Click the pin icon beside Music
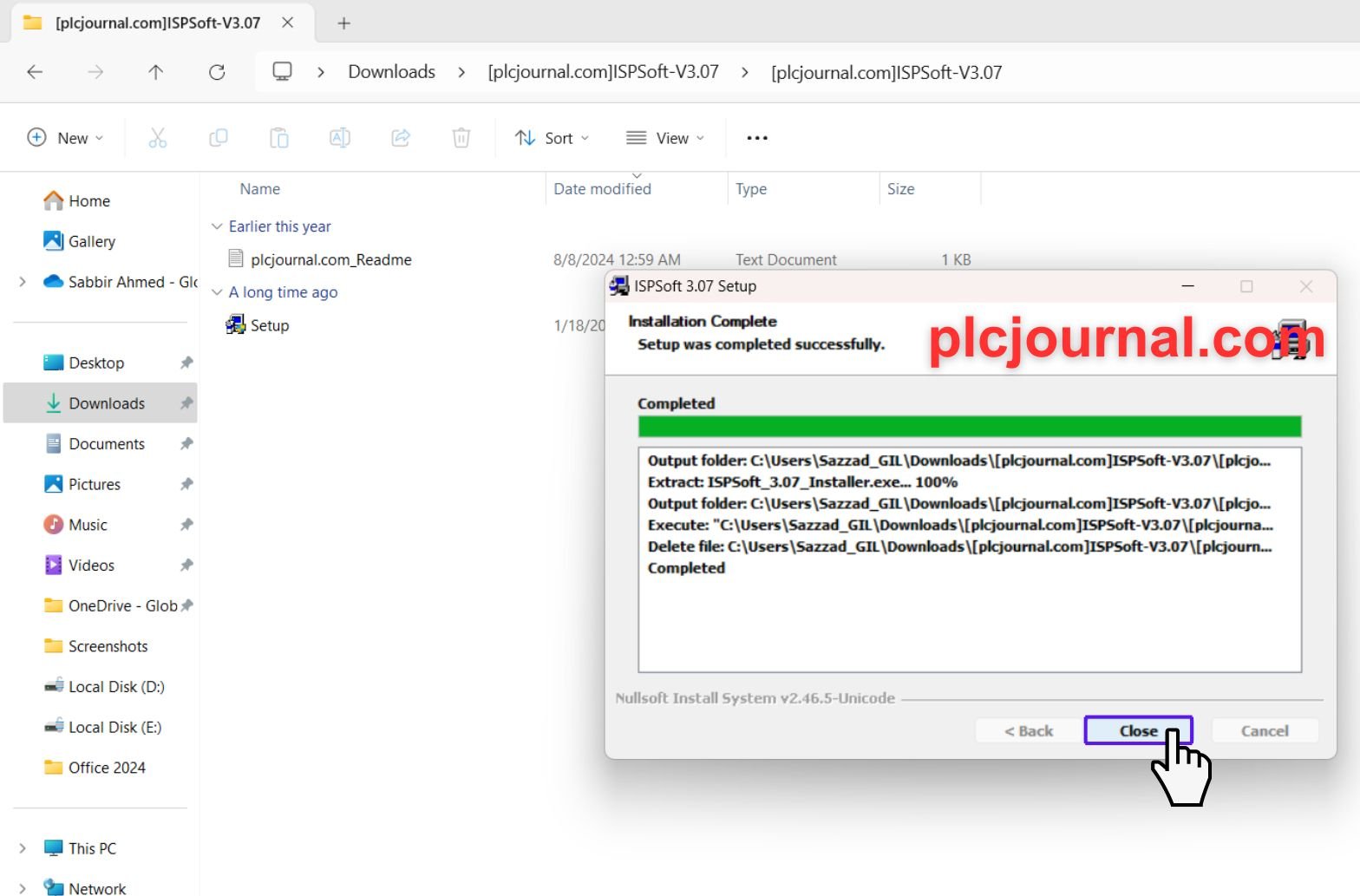1360x896 pixels. click(186, 525)
